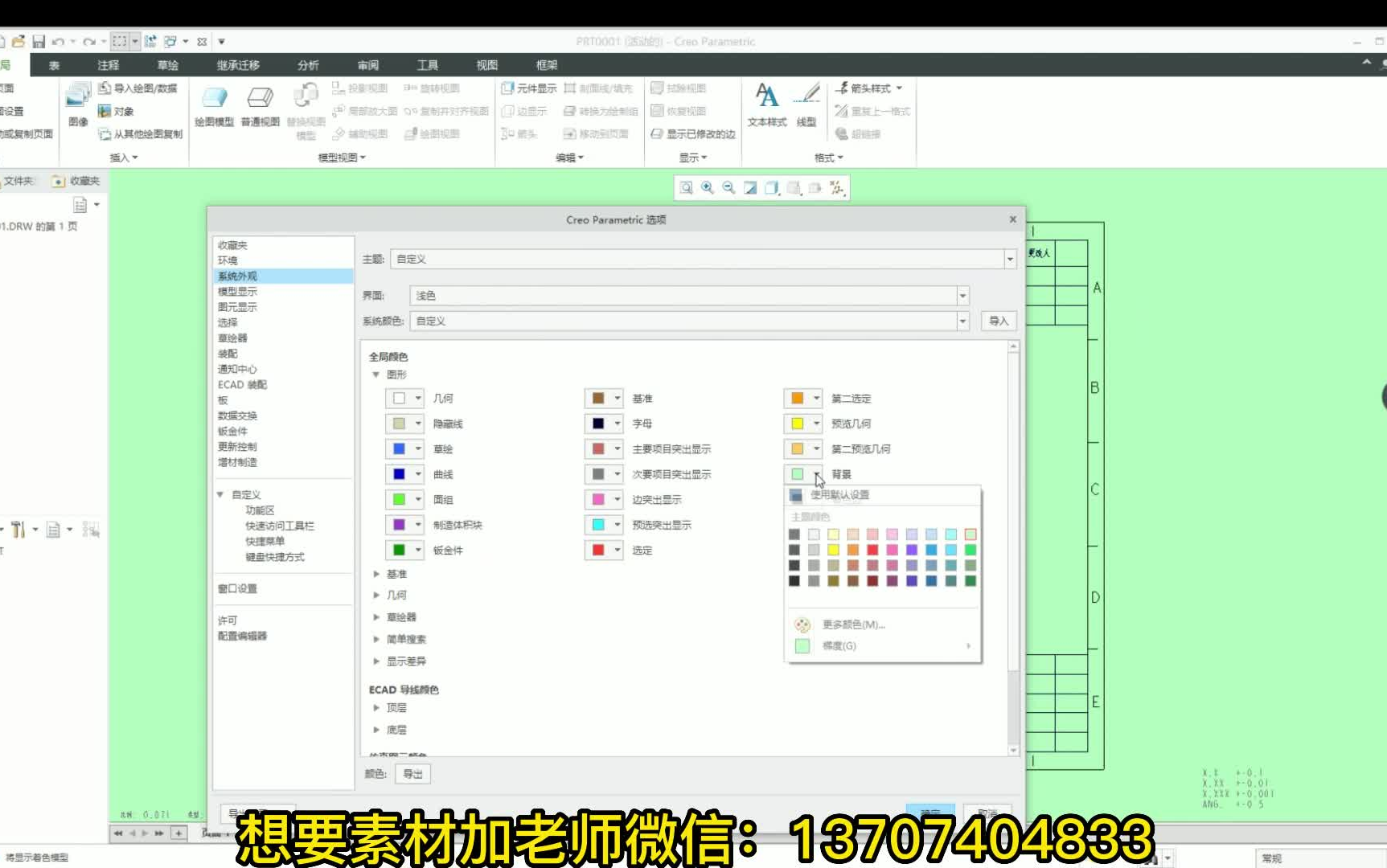
Task: Click the add sheet plus button at bottom
Action: [x=179, y=833]
